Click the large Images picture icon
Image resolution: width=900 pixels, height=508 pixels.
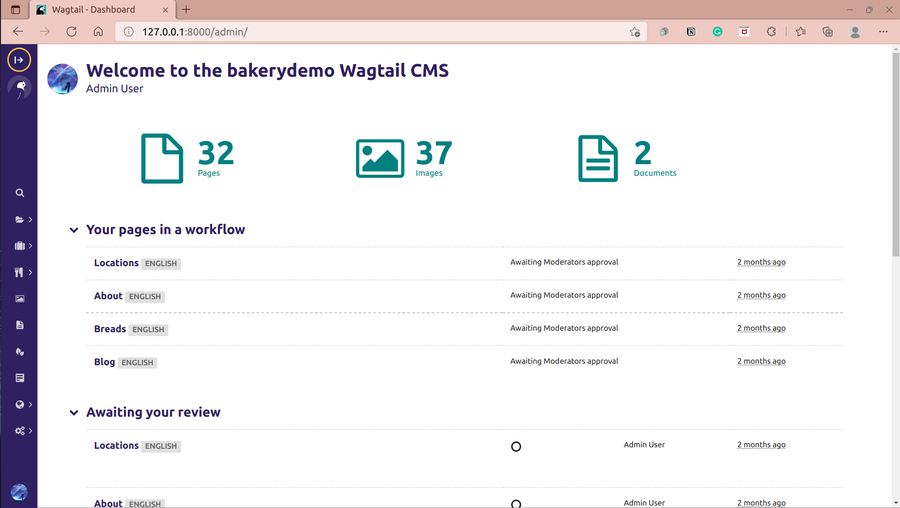click(x=380, y=158)
